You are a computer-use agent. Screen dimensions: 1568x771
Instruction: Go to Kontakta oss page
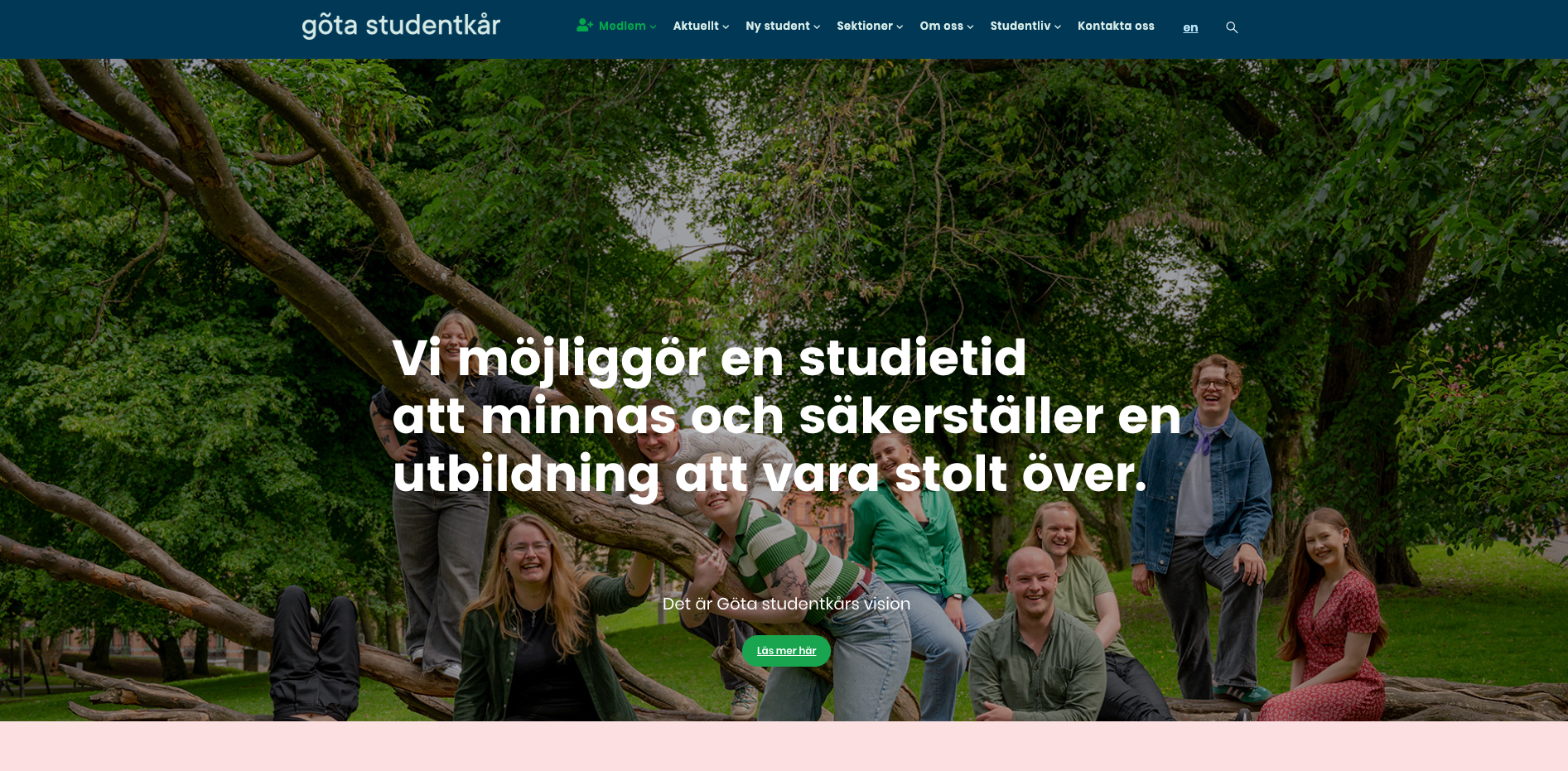pos(1116,26)
